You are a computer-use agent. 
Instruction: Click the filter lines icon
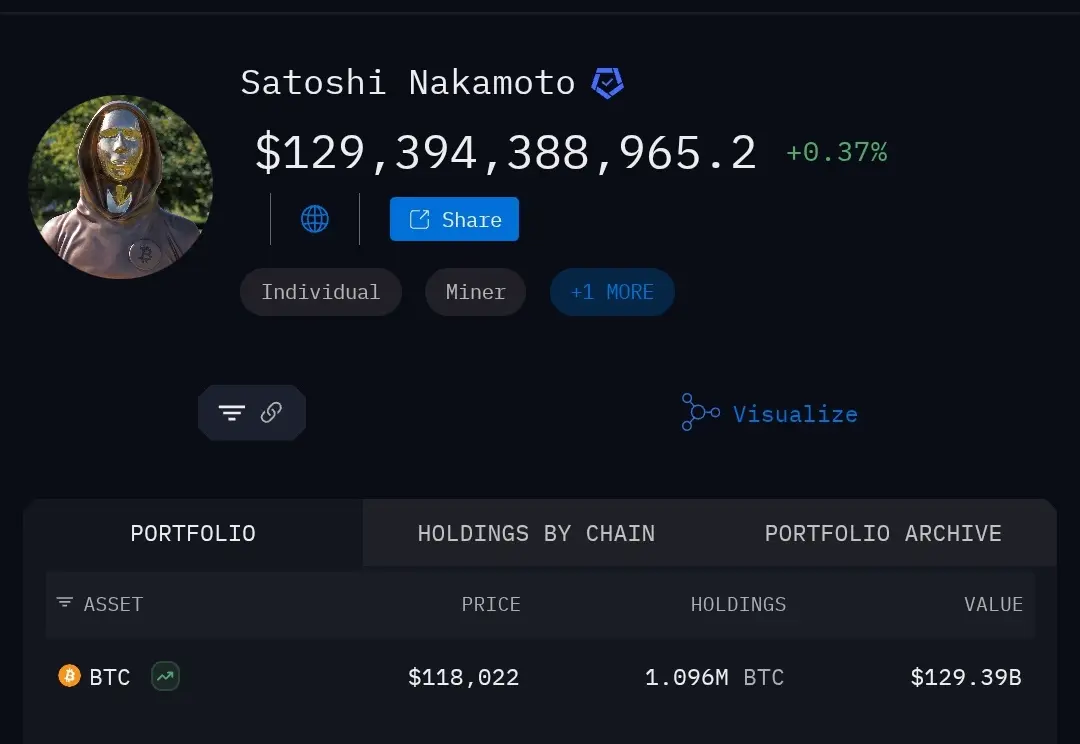tap(231, 413)
